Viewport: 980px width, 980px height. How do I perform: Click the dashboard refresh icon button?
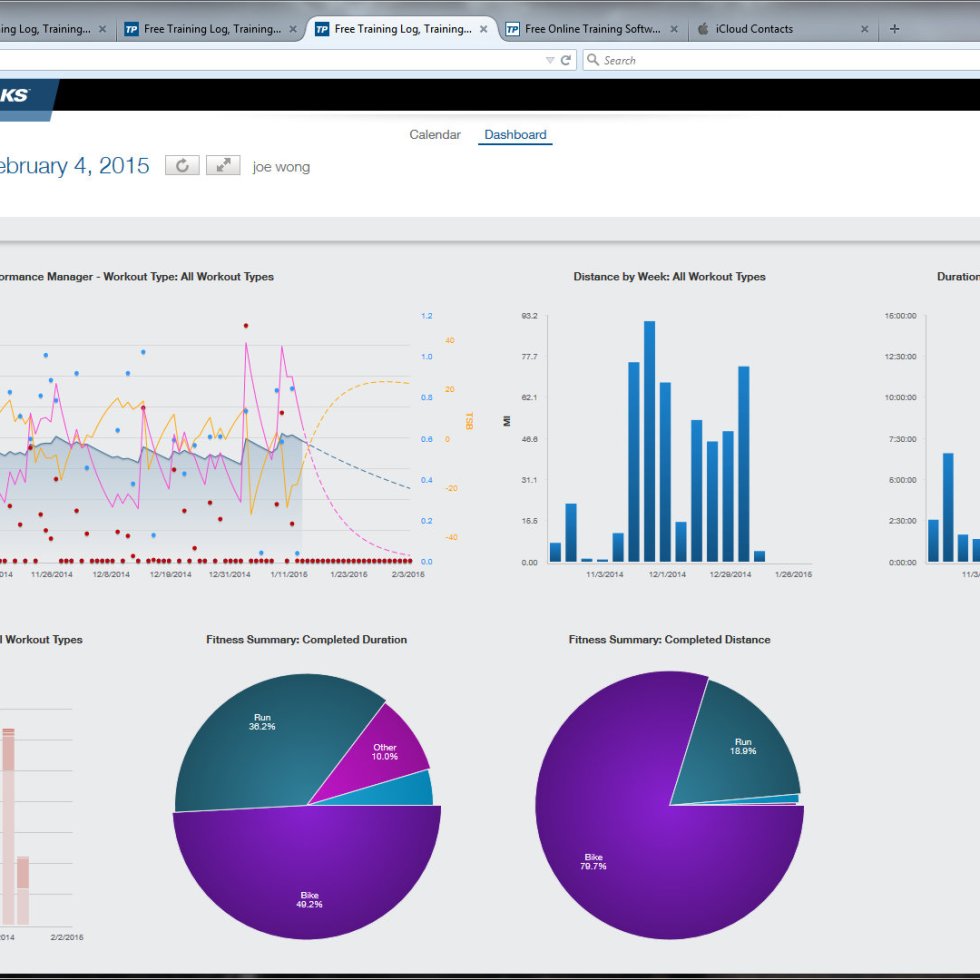click(182, 166)
